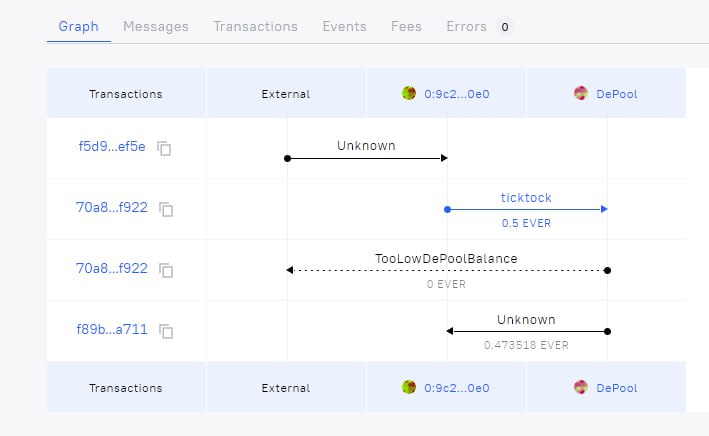Select the Events tab
Screen dimensions: 709x436
pos(344,26)
